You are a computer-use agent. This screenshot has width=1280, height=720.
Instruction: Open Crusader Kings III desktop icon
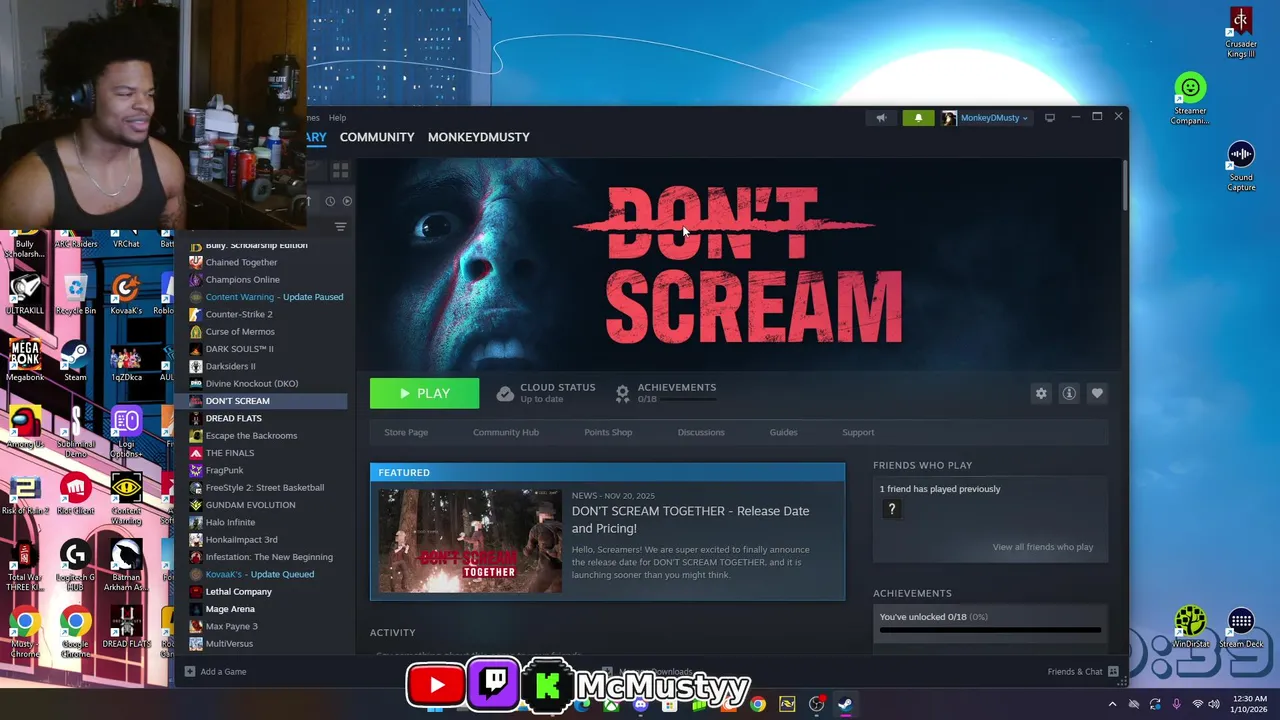[x=1241, y=33]
